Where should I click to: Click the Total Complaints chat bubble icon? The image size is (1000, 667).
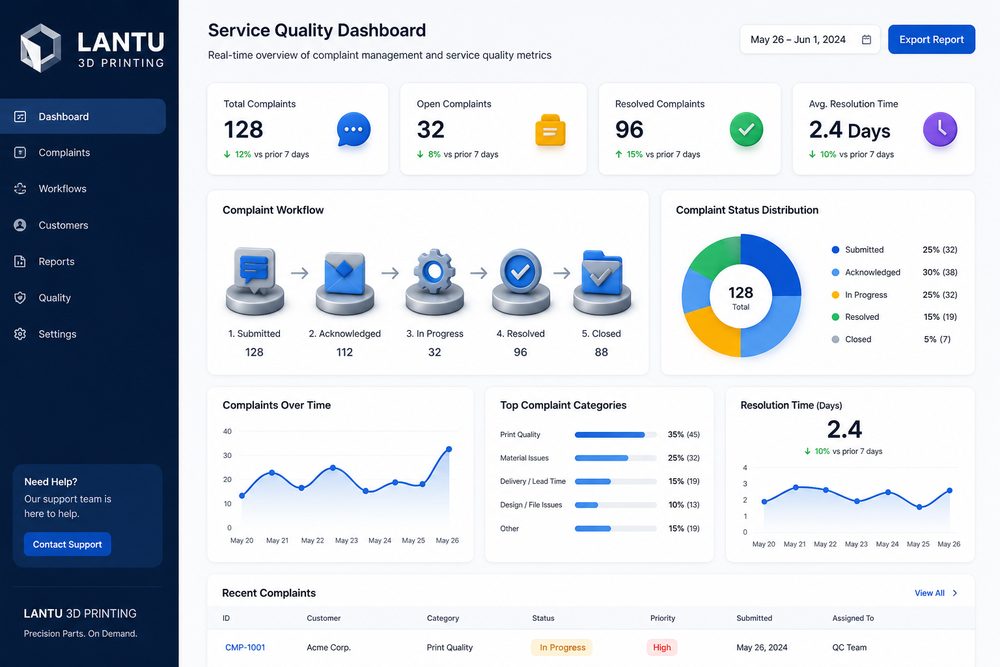(x=353, y=129)
